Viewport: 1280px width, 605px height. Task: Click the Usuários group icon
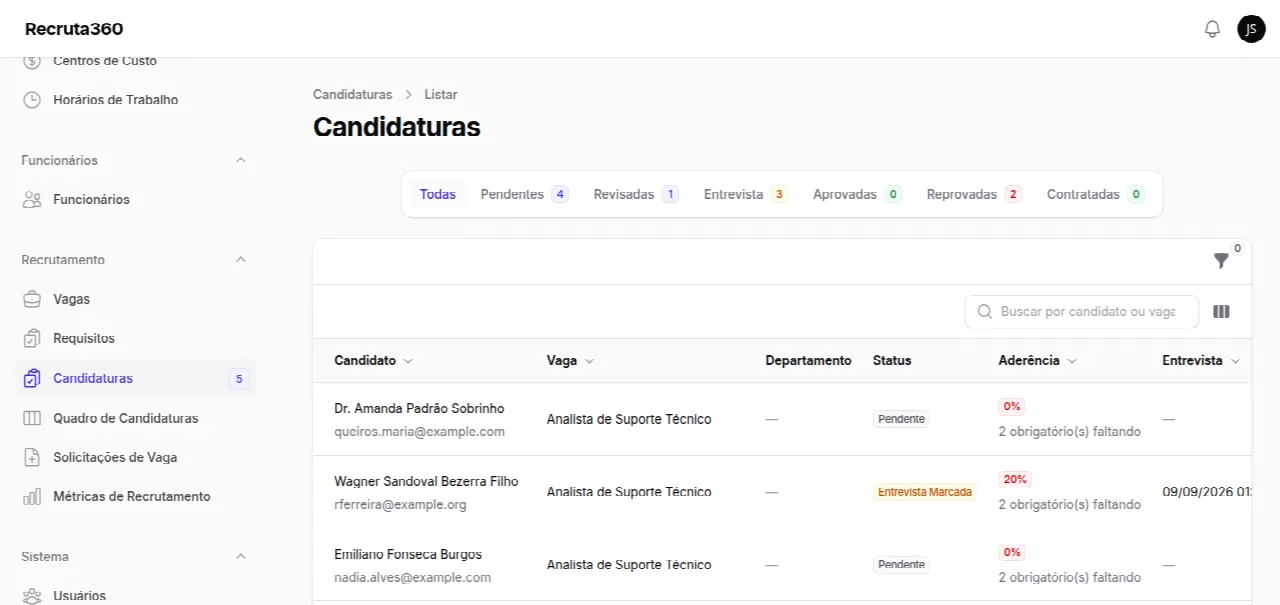(x=32, y=596)
